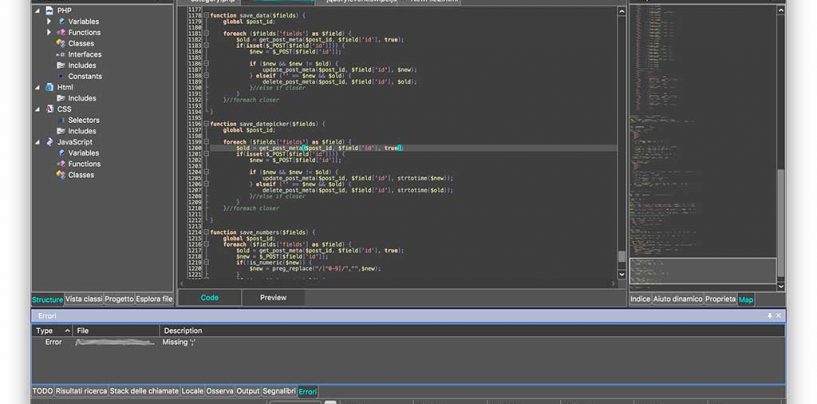817x404 pixels.
Task: Click the PHP Interfaces icon
Action: tap(61, 54)
